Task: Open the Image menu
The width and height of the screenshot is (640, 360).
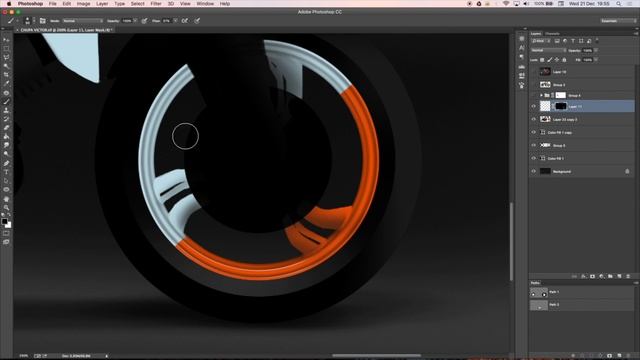Action: coord(83,4)
